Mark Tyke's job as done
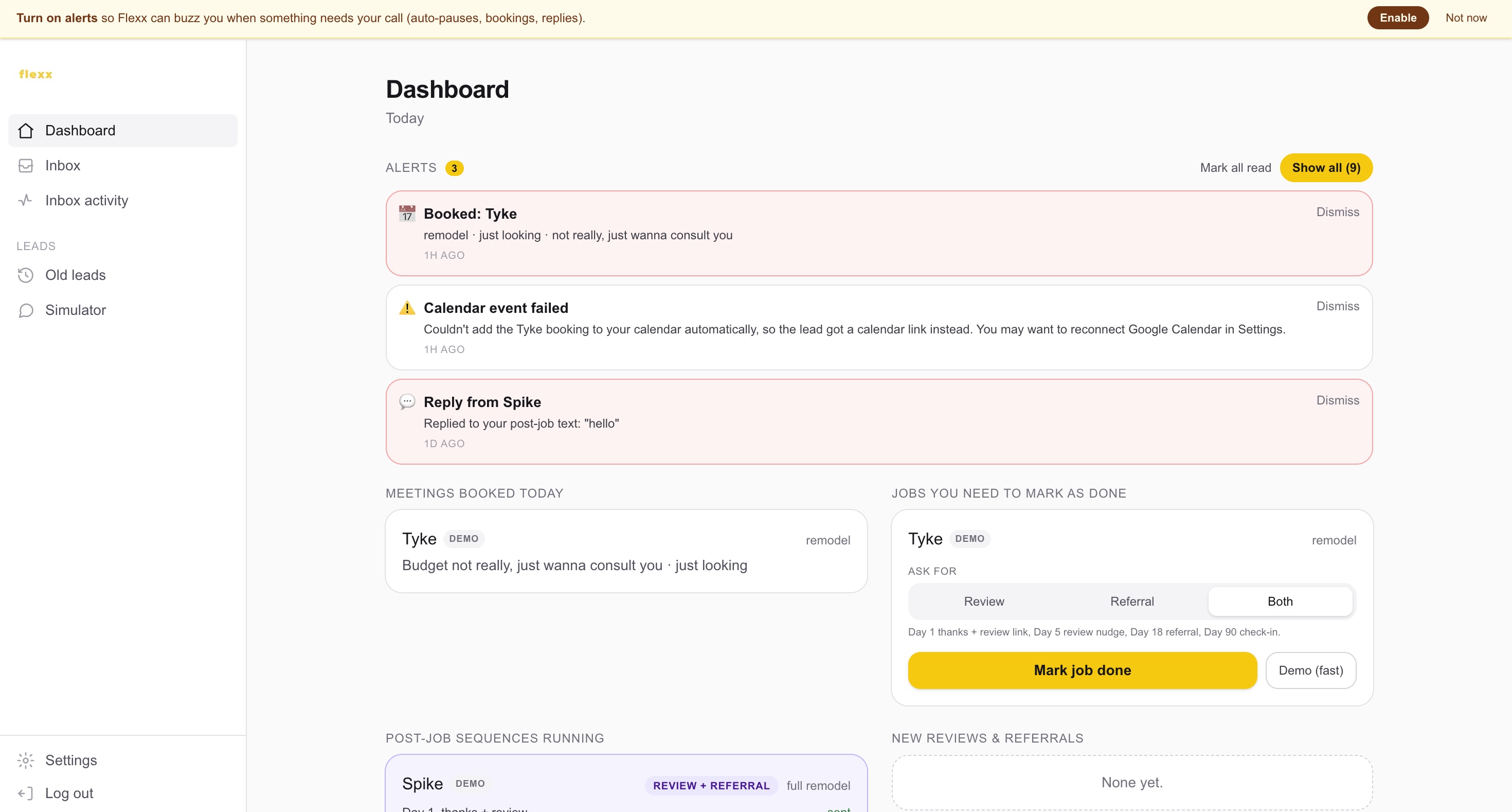The image size is (1512, 812). point(1083,670)
